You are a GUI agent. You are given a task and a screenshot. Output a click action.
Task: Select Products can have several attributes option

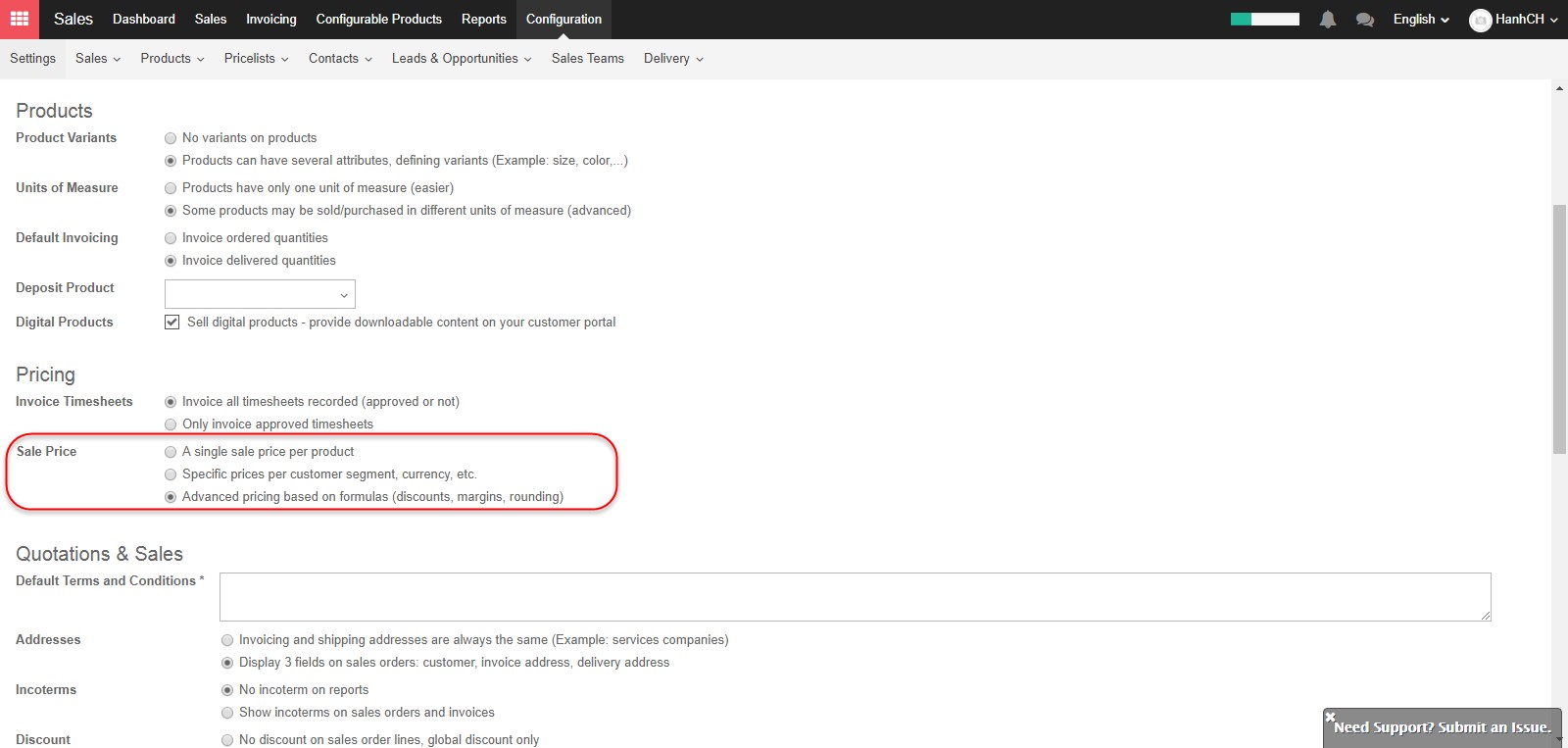171,161
